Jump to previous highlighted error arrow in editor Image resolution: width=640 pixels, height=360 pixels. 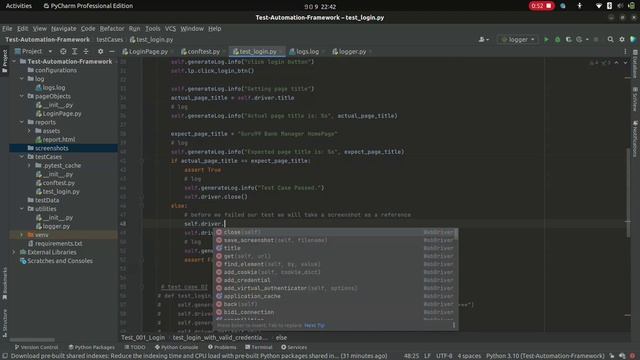click(x=616, y=62)
